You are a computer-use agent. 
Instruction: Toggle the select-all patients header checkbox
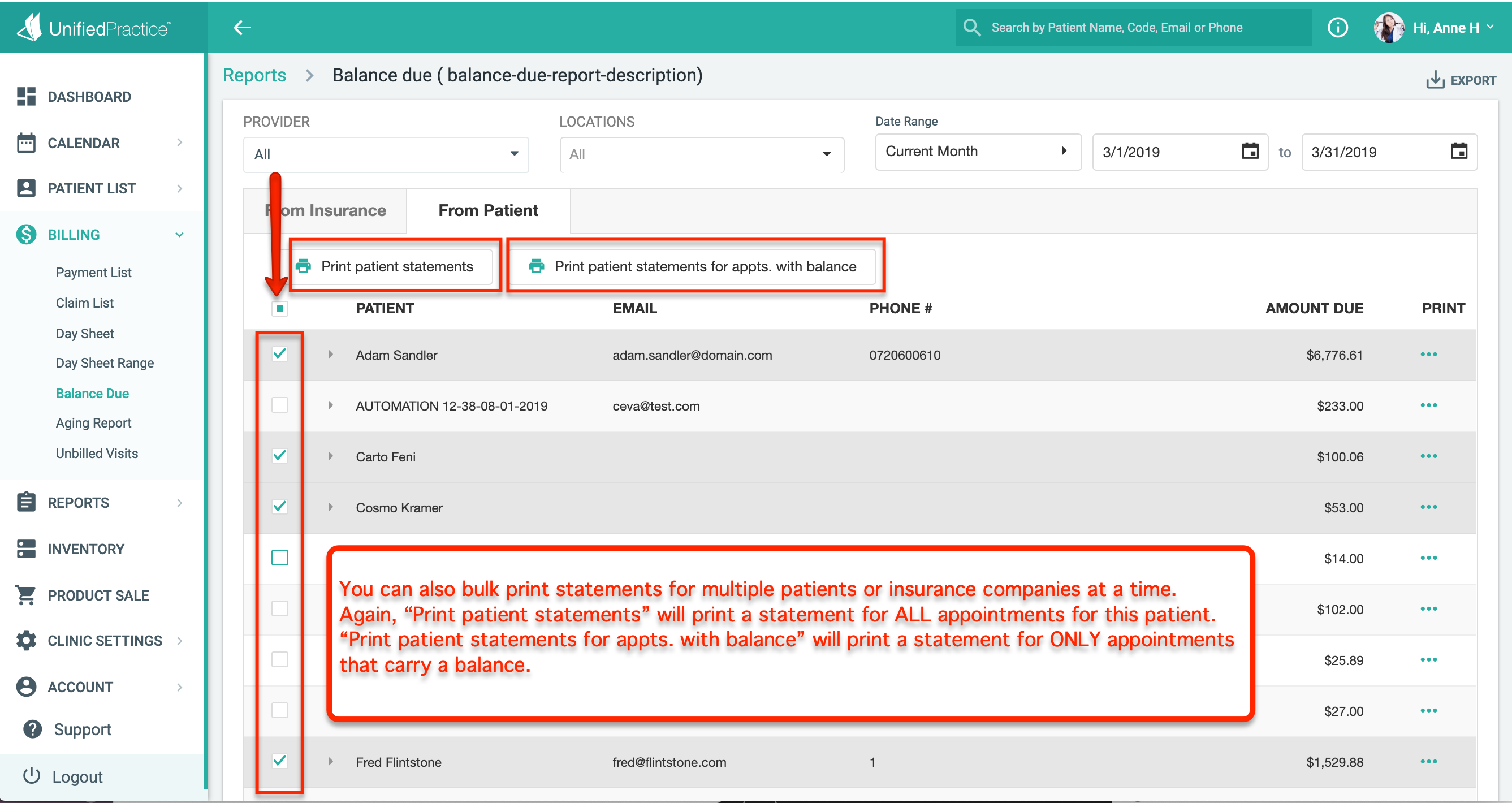point(280,308)
